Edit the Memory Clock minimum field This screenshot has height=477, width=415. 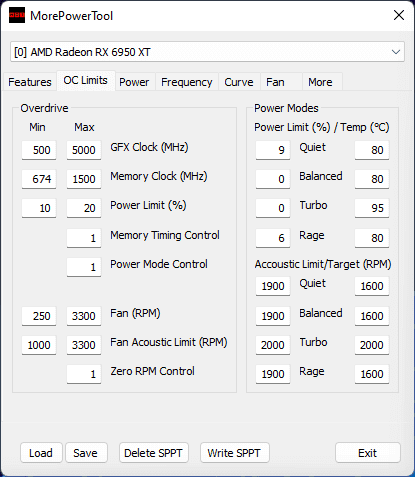pyautogui.click(x=39, y=179)
